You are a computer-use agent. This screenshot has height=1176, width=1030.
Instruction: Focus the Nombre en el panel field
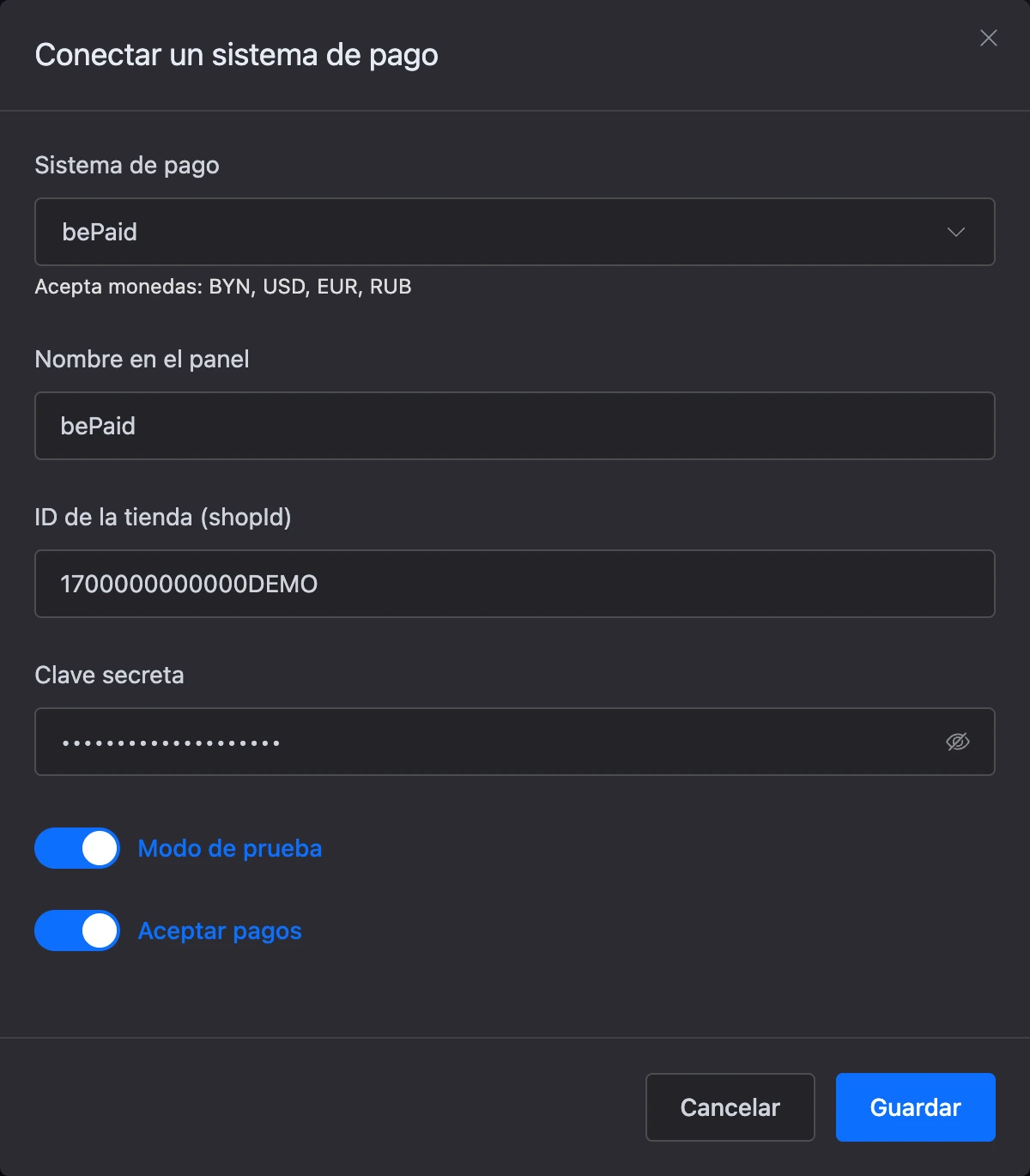[515, 426]
